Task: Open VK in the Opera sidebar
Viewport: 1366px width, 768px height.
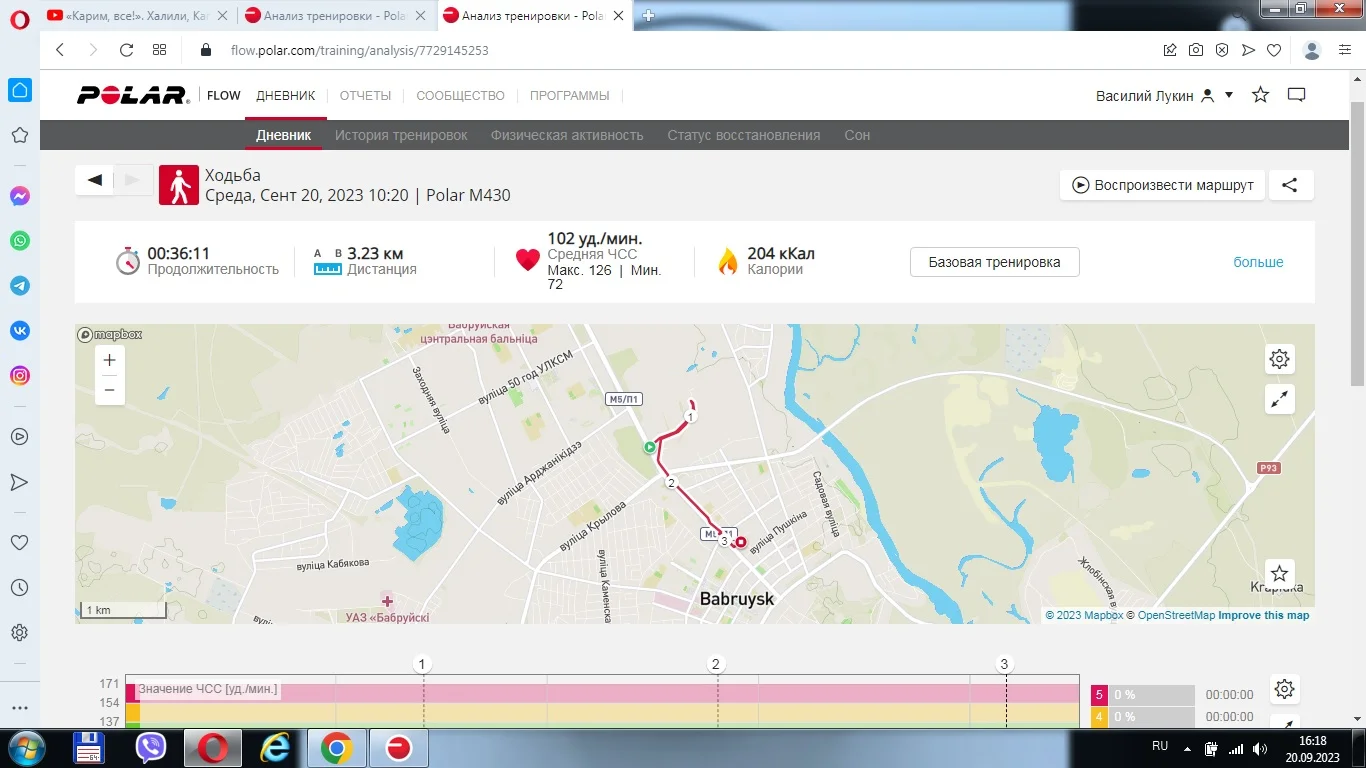Action: coord(19,331)
